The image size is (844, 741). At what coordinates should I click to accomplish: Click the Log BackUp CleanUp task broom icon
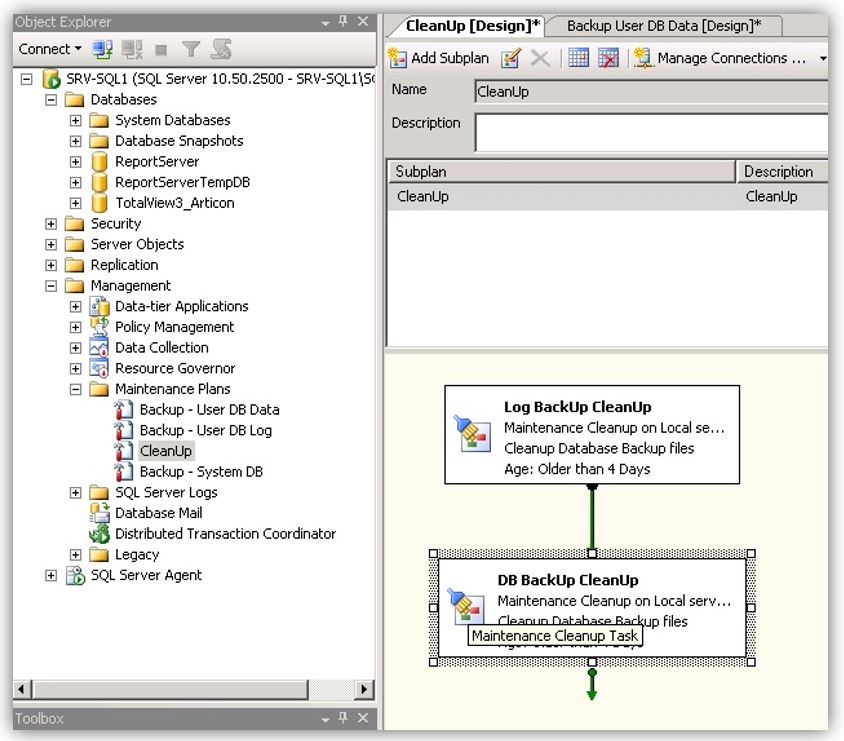(x=472, y=433)
